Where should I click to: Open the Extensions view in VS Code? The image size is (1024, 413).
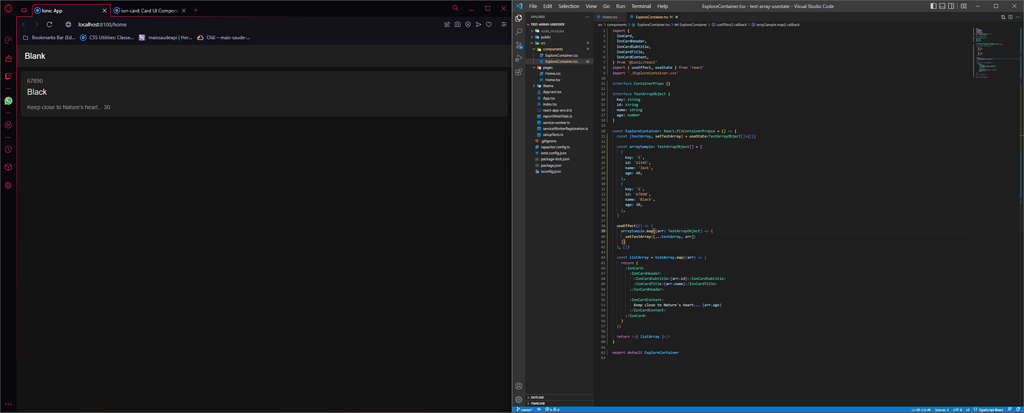click(x=519, y=73)
